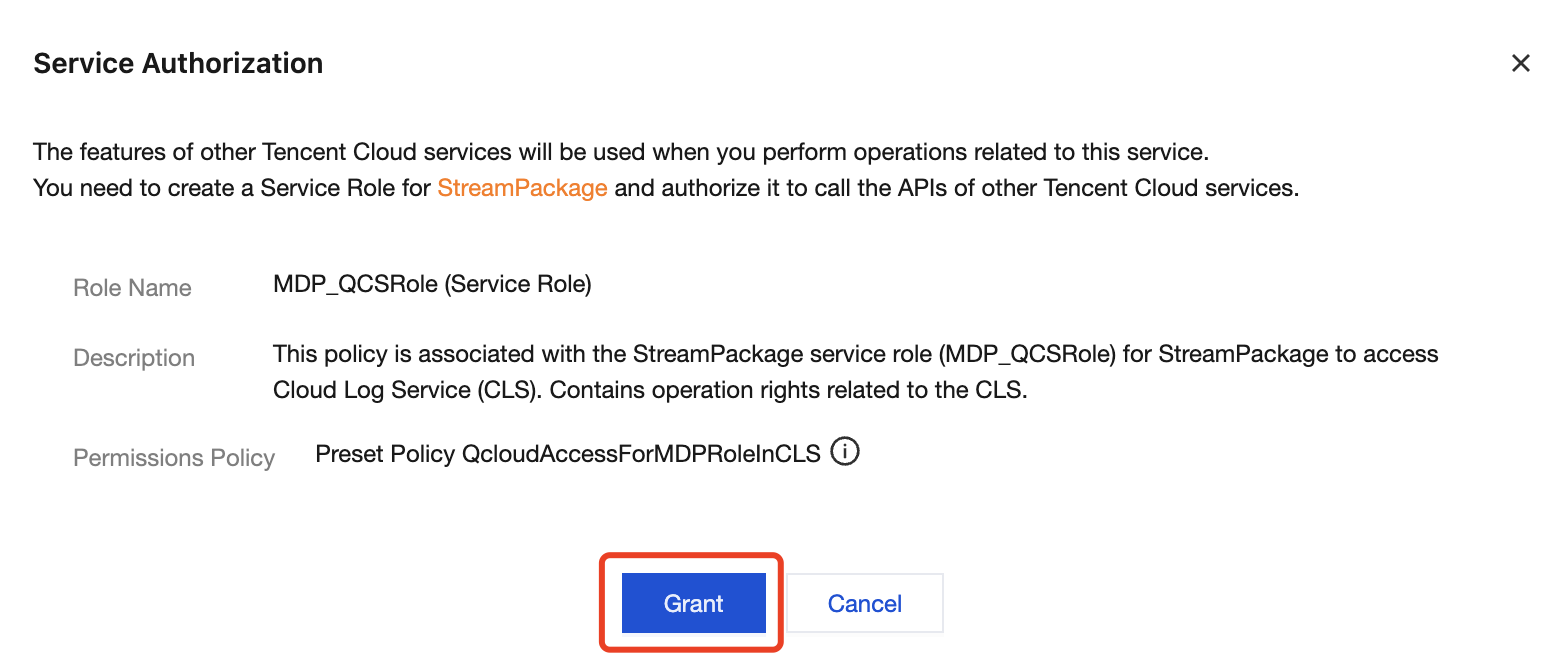Screen dimensions: 1558x666
Task: Click the Description field label
Action: coord(134,358)
